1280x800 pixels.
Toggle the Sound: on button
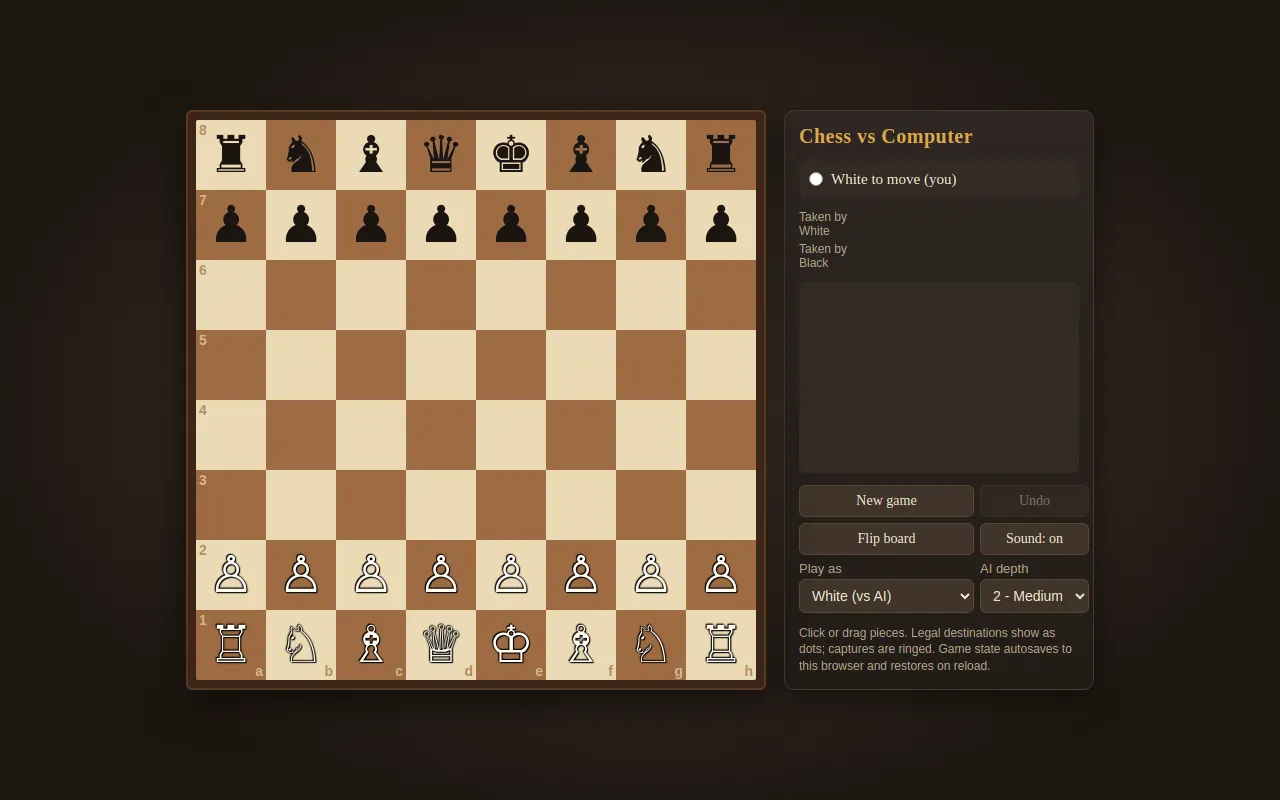(x=1034, y=539)
